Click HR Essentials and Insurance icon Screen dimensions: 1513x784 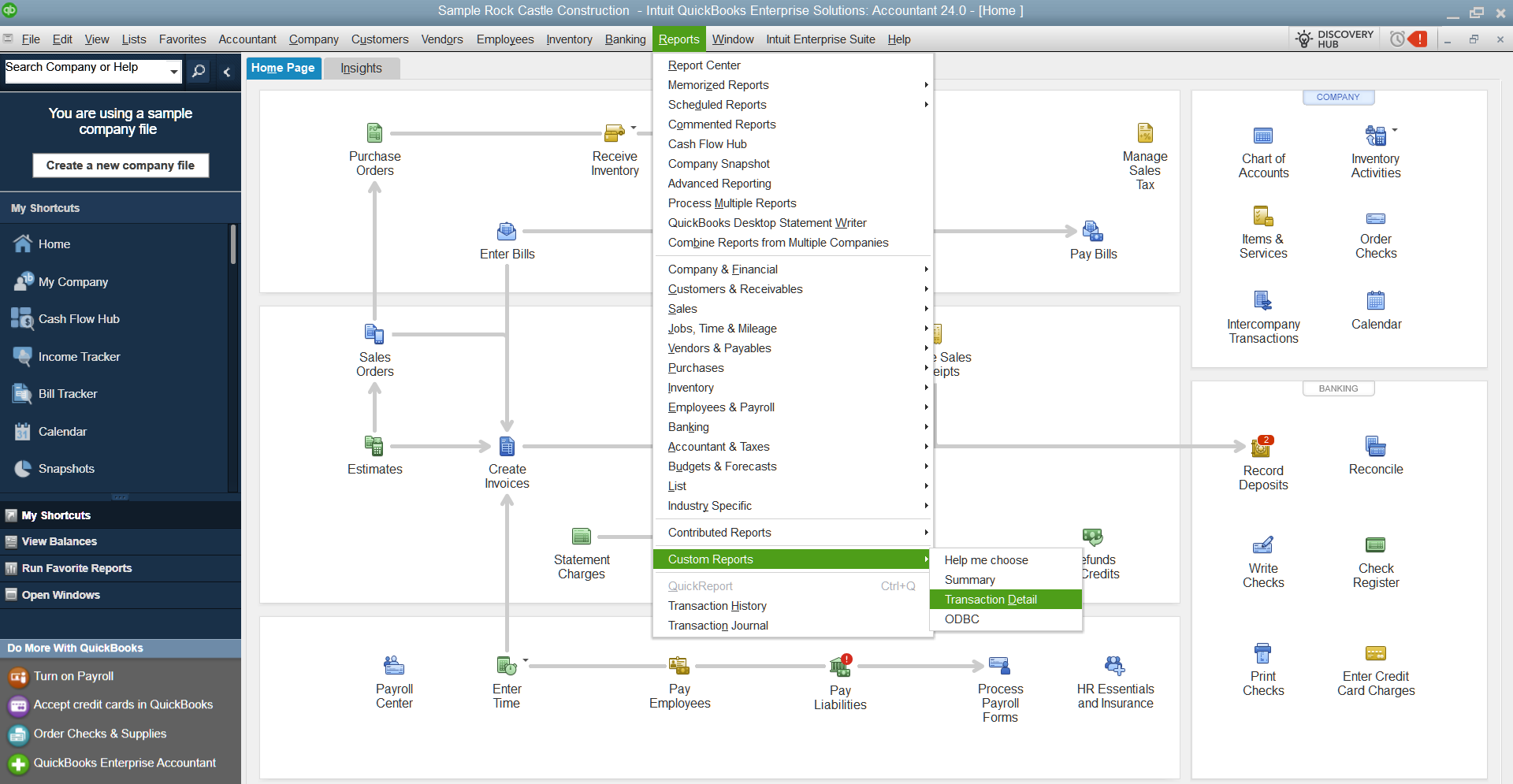click(x=1115, y=666)
